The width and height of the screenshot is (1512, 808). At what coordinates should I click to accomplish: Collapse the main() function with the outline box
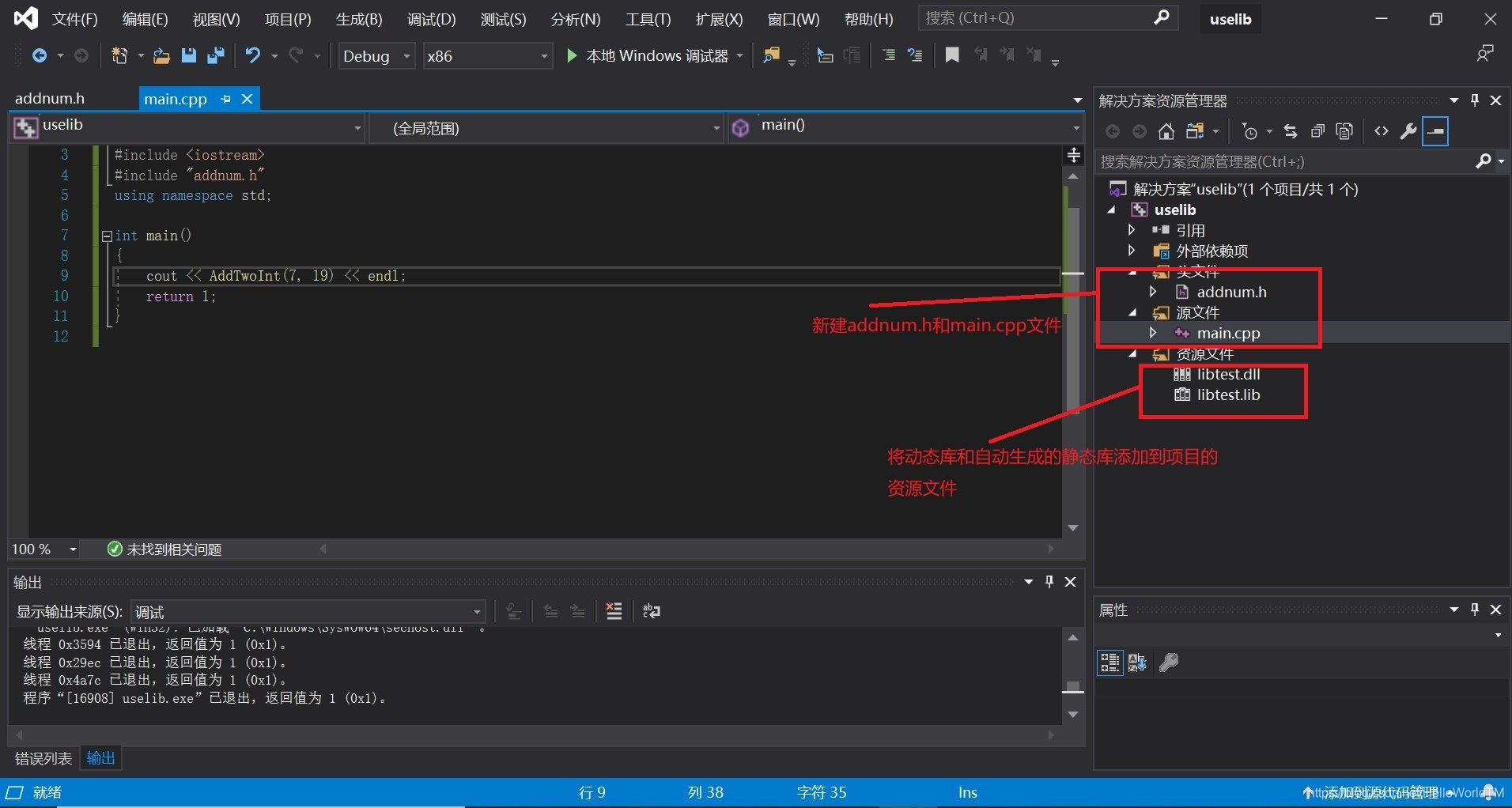107,236
